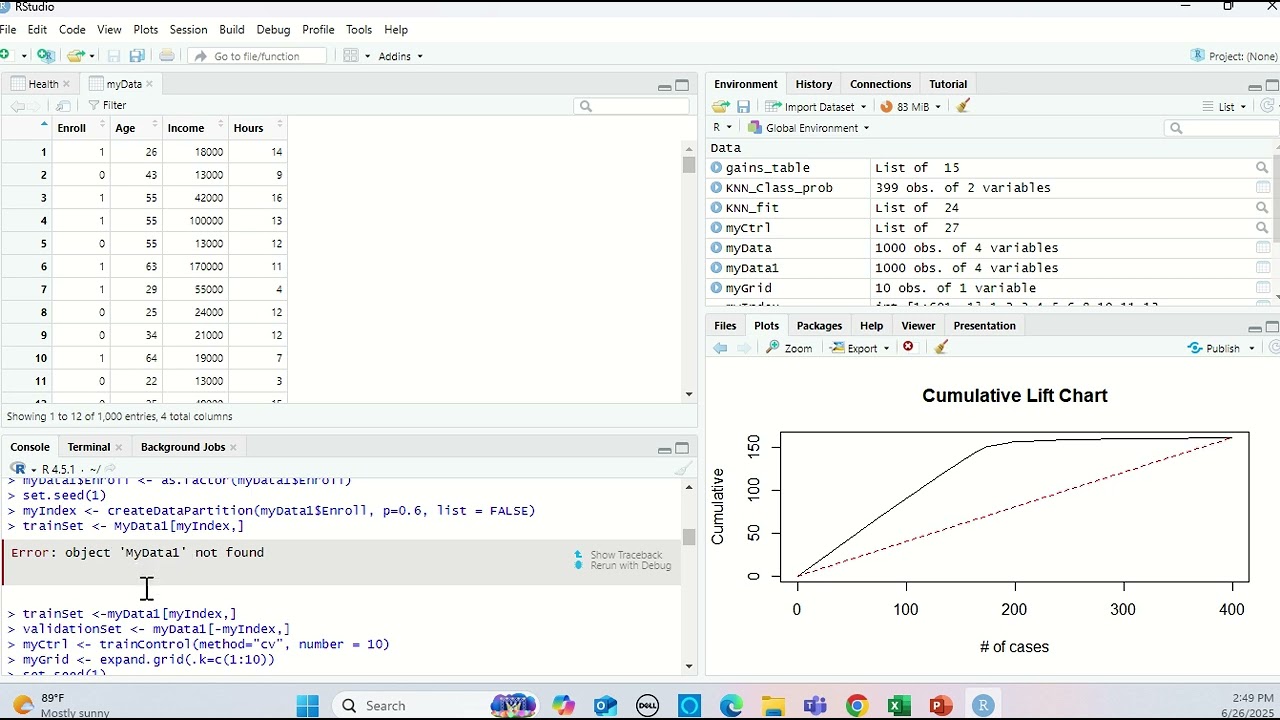Viewport: 1280px width, 720px height.
Task: Inspect KNN_fit with the magnifier icon
Action: [1262, 208]
